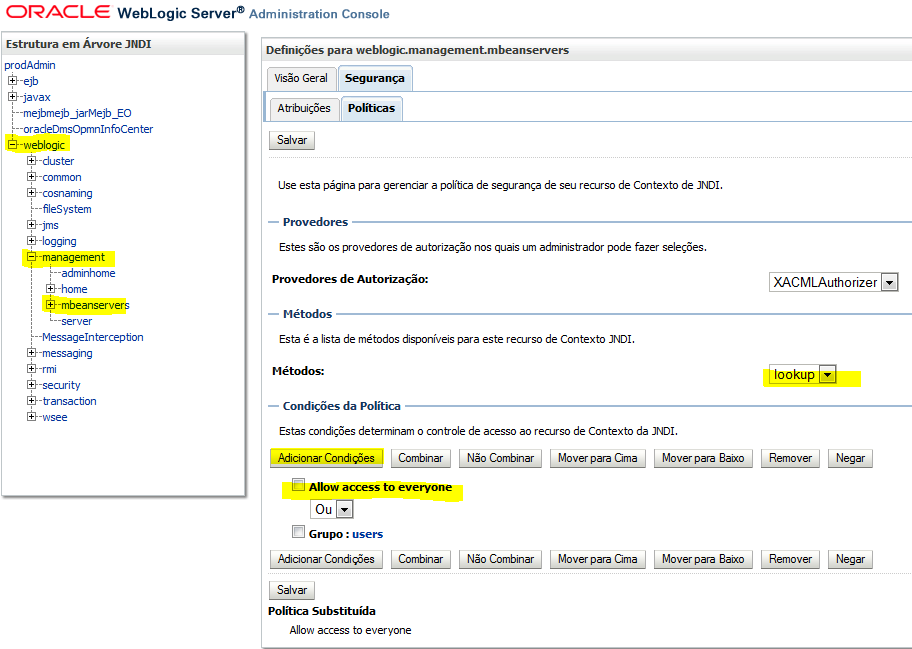This screenshot has width=912, height=649.
Task: Expand the javax tree node
Action: [x=12, y=97]
